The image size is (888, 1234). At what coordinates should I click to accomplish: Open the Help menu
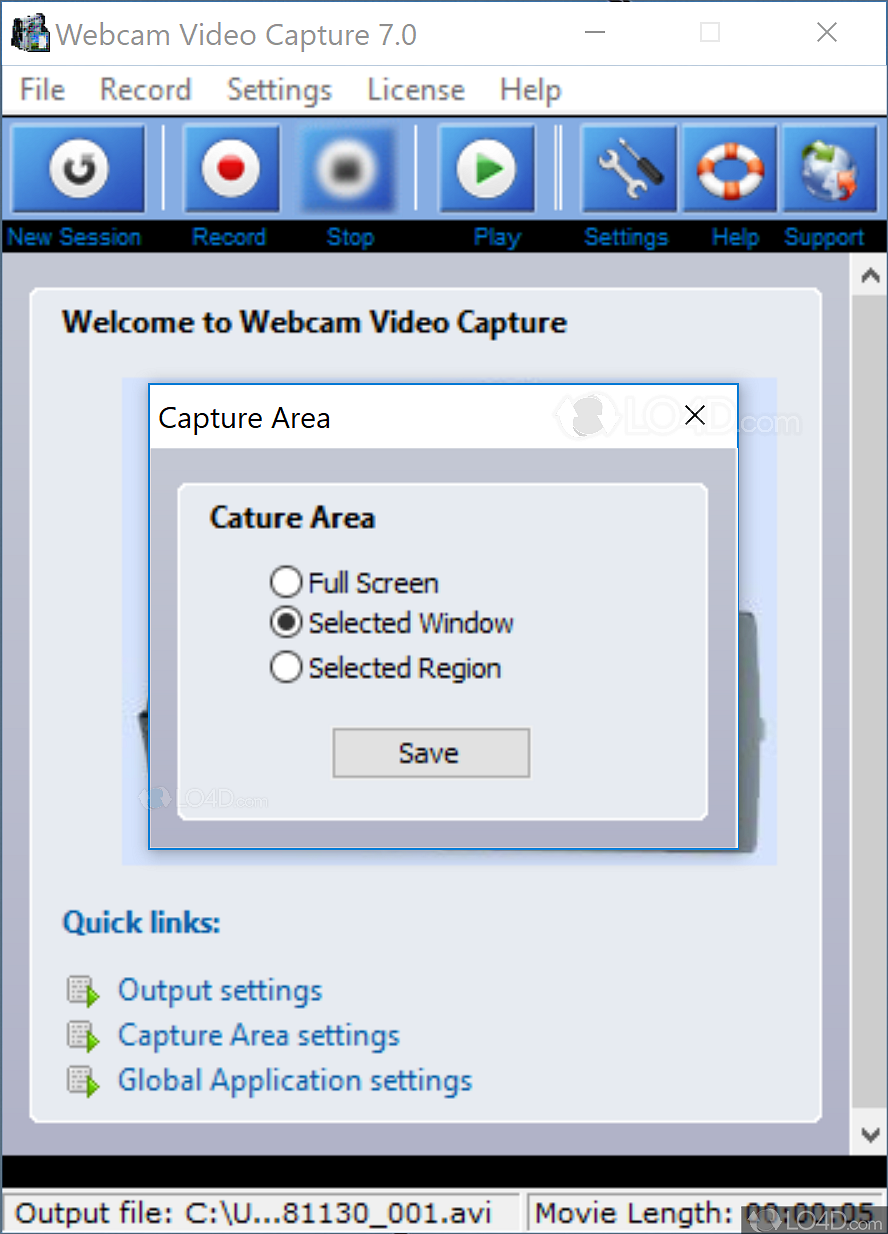pos(530,89)
